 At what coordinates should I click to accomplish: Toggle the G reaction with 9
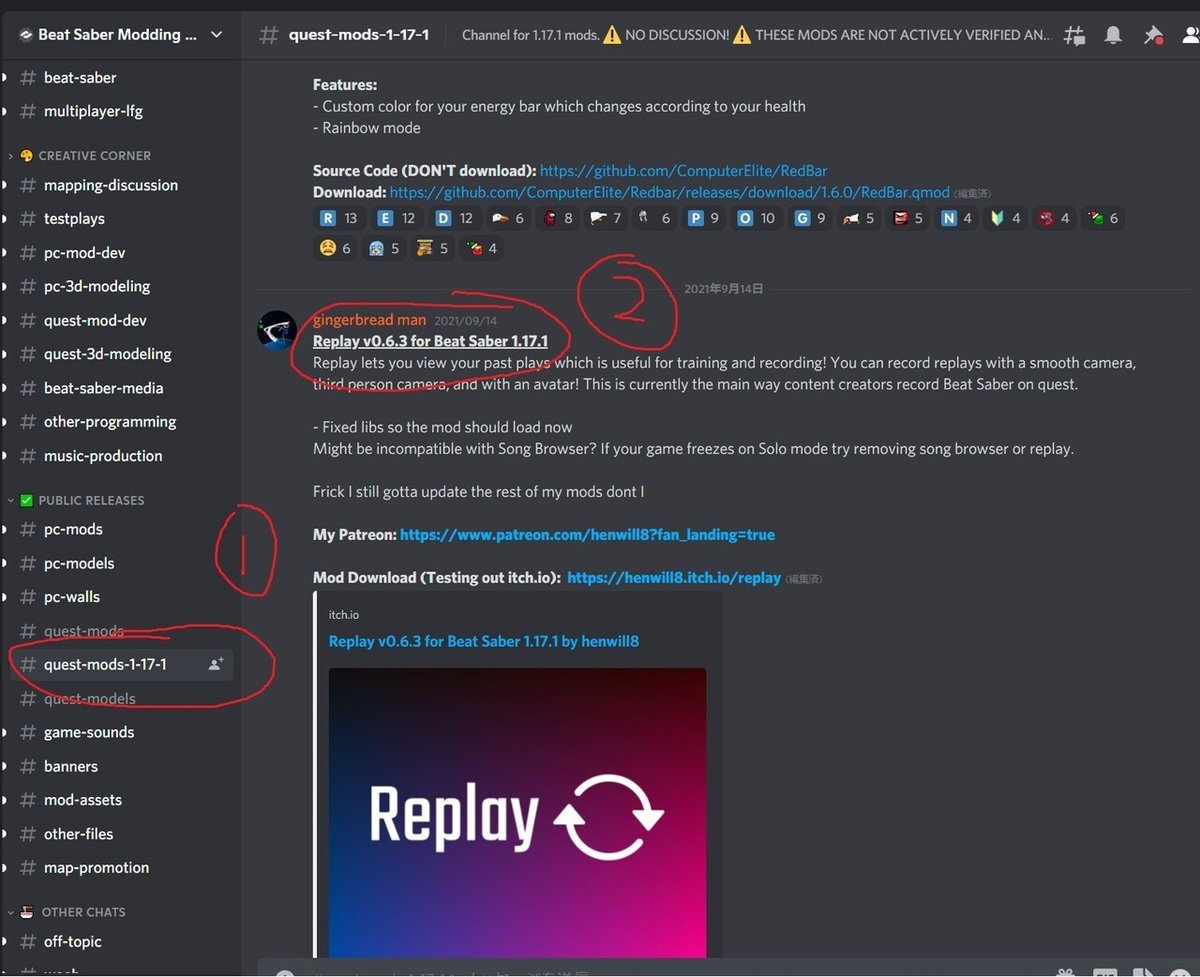[811, 218]
